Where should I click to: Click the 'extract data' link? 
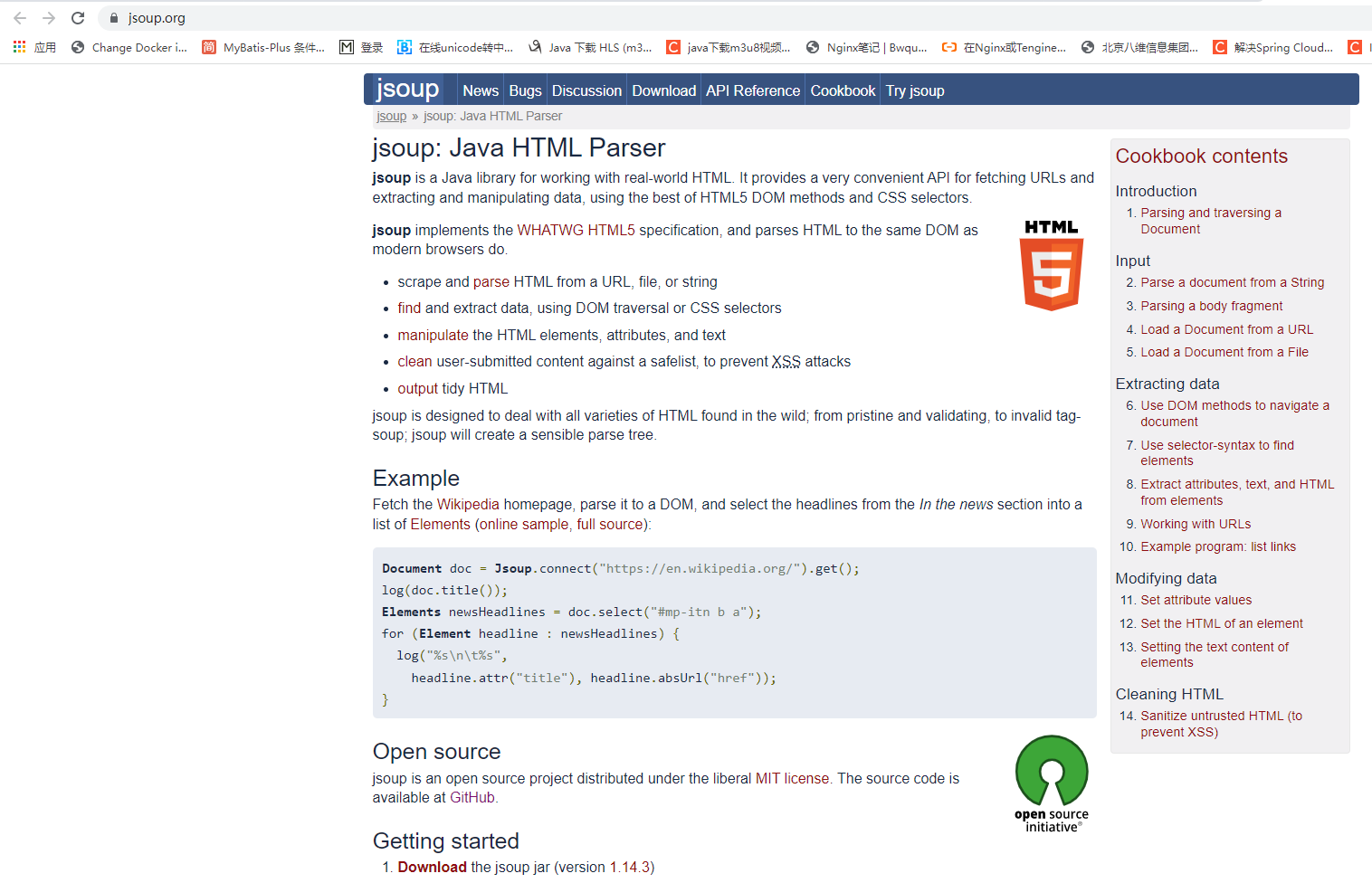(492, 309)
